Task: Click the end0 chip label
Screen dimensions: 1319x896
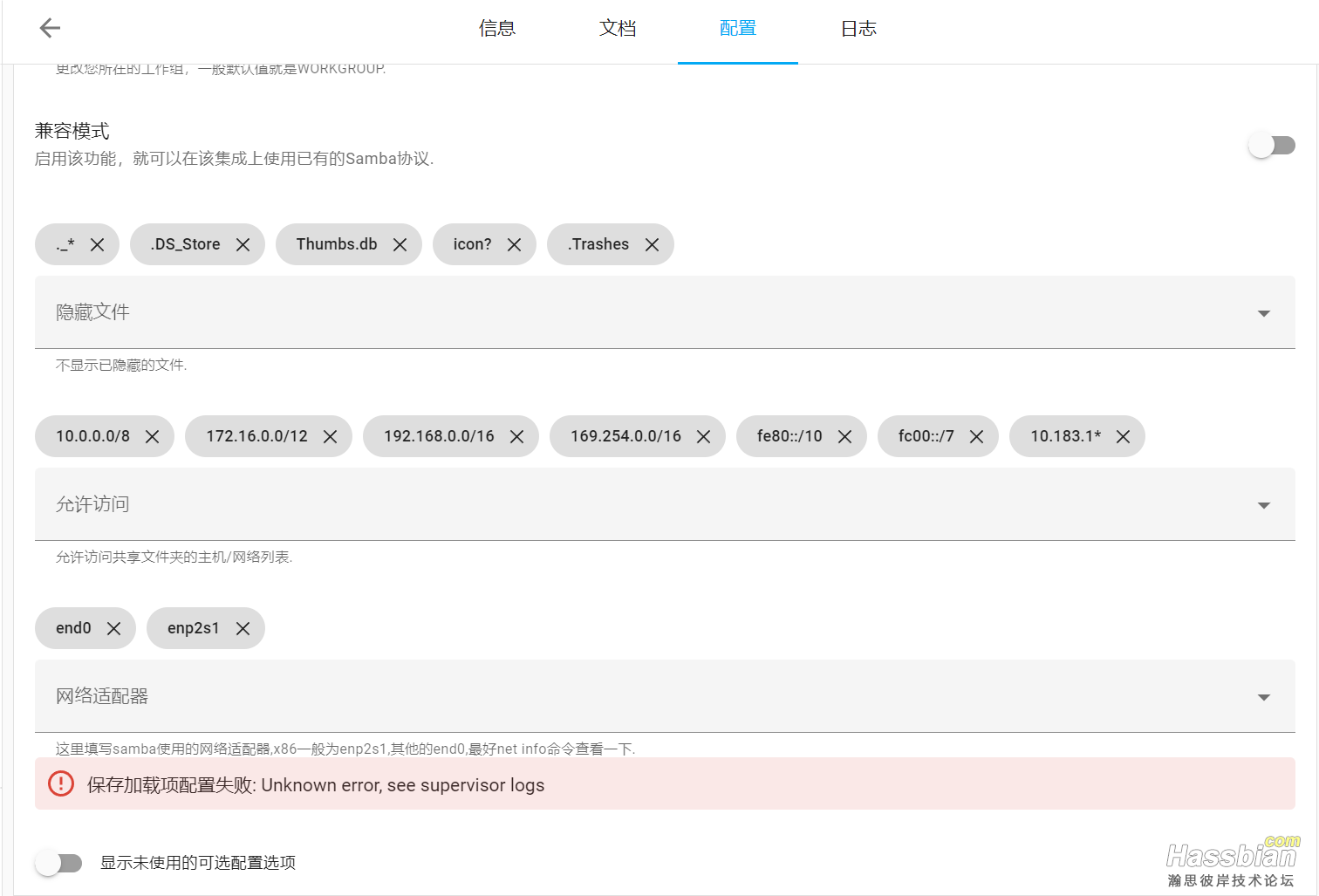Action: click(x=73, y=628)
